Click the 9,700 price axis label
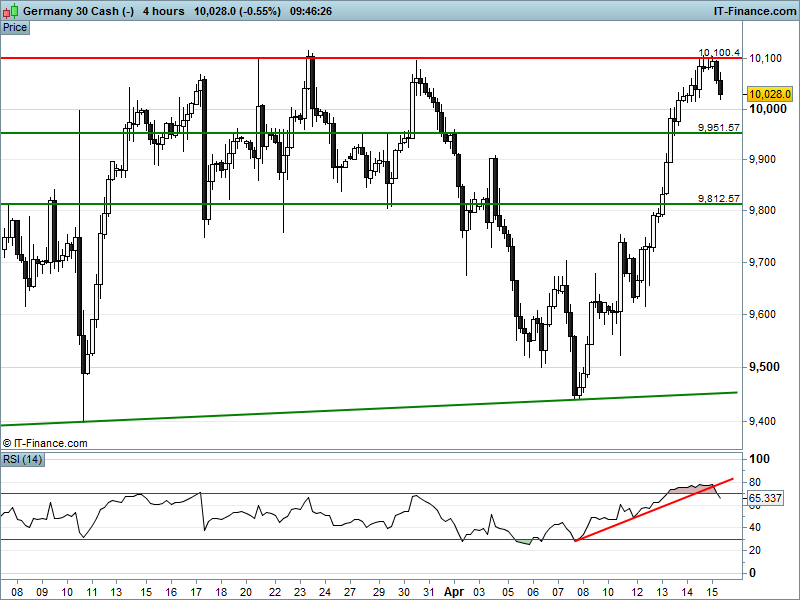The width and height of the screenshot is (800, 600). [762, 262]
